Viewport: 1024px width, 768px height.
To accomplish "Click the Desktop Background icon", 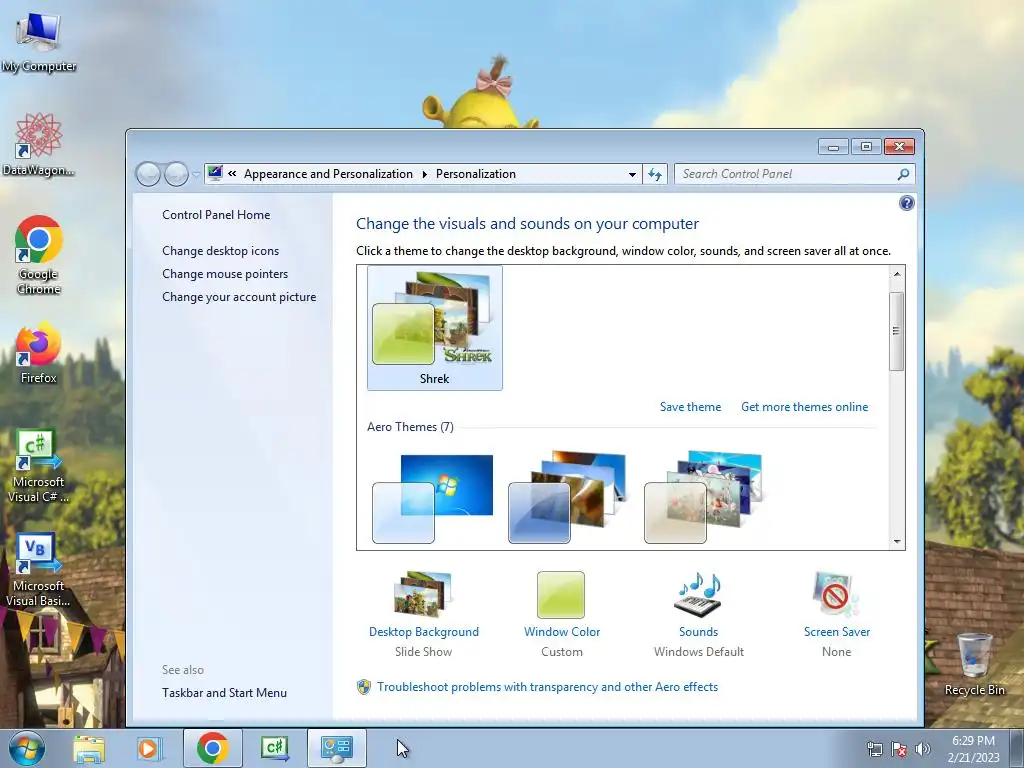I will [423, 593].
